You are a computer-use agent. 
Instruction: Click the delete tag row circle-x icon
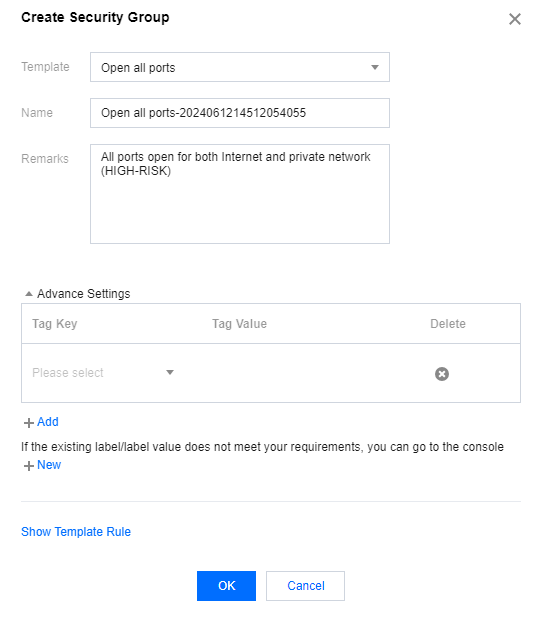pos(442,373)
